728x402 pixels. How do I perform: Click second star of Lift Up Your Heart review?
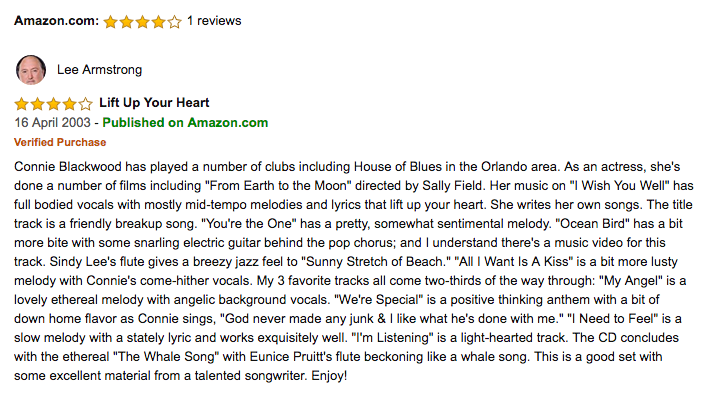click(x=37, y=104)
